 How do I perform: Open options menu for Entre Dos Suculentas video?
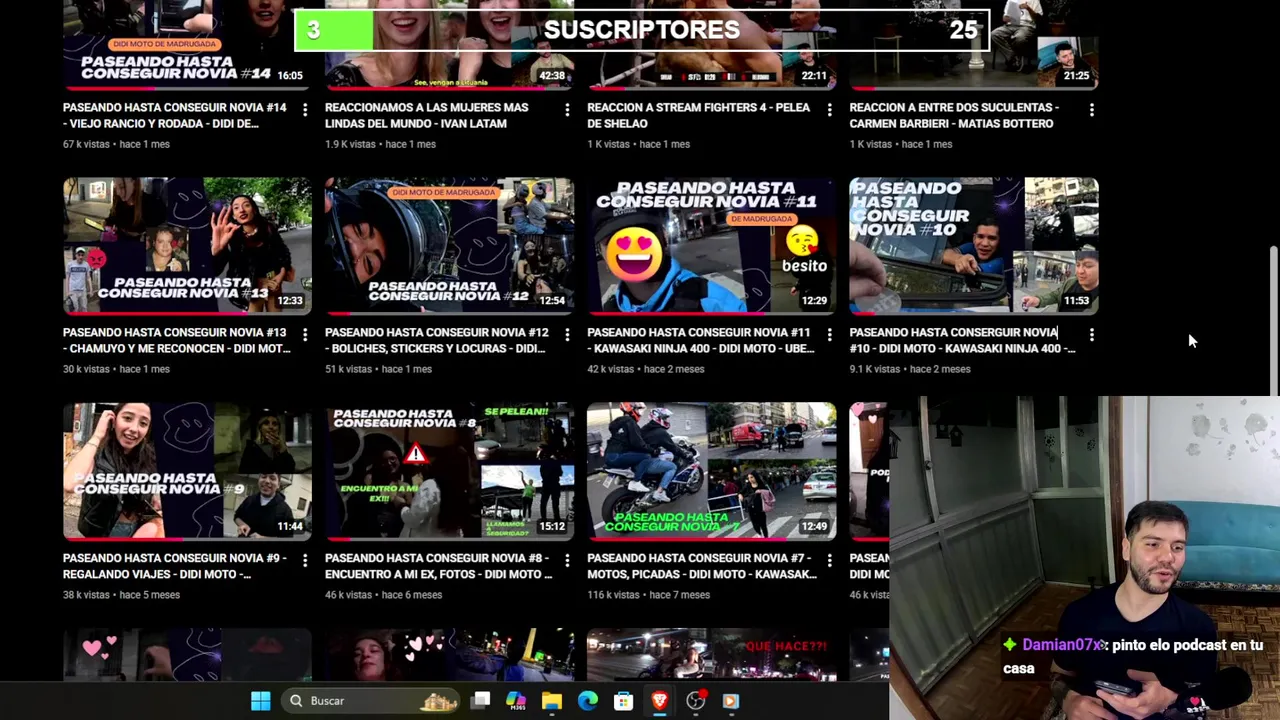[x=1091, y=109]
